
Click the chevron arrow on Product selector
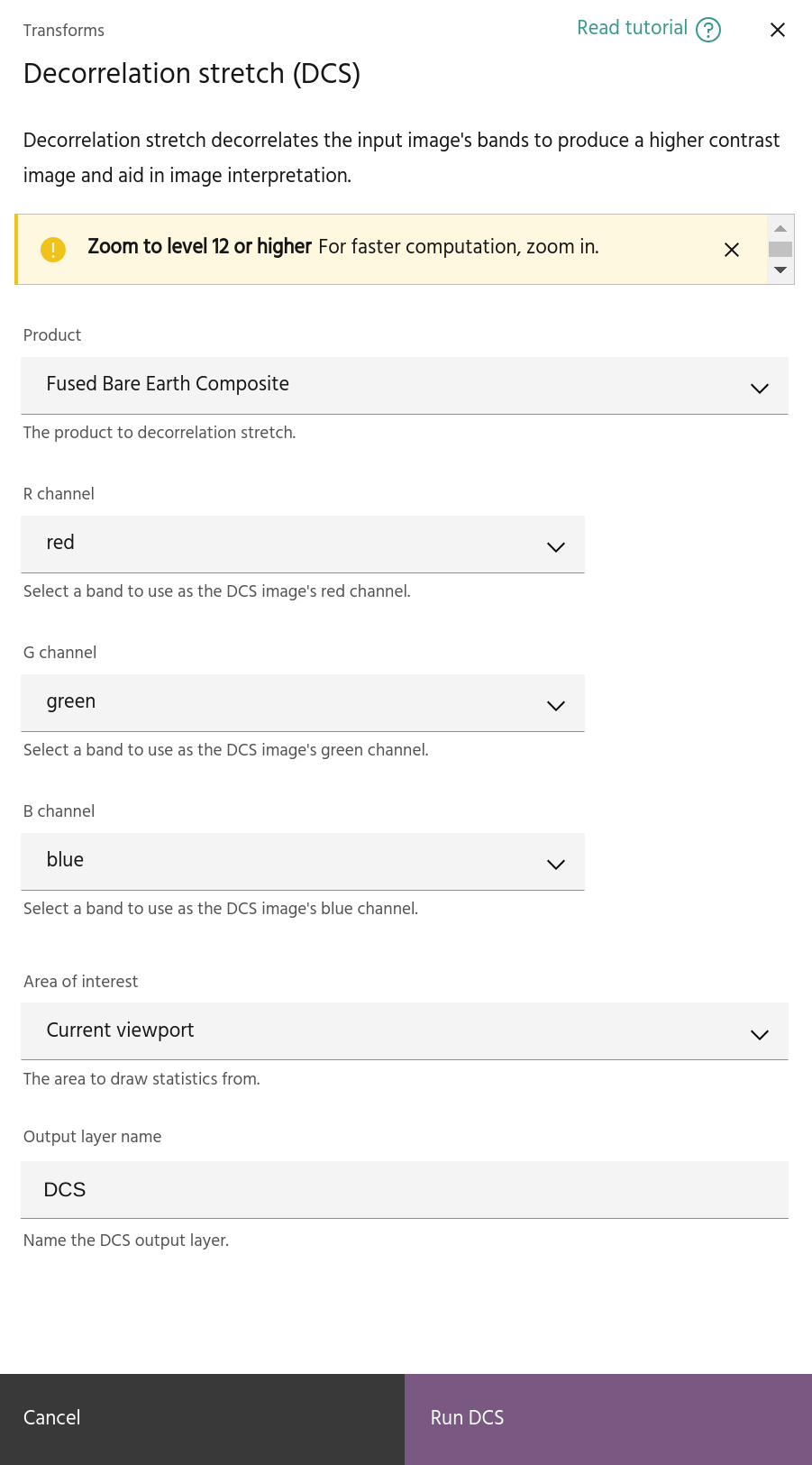click(x=760, y=388)
